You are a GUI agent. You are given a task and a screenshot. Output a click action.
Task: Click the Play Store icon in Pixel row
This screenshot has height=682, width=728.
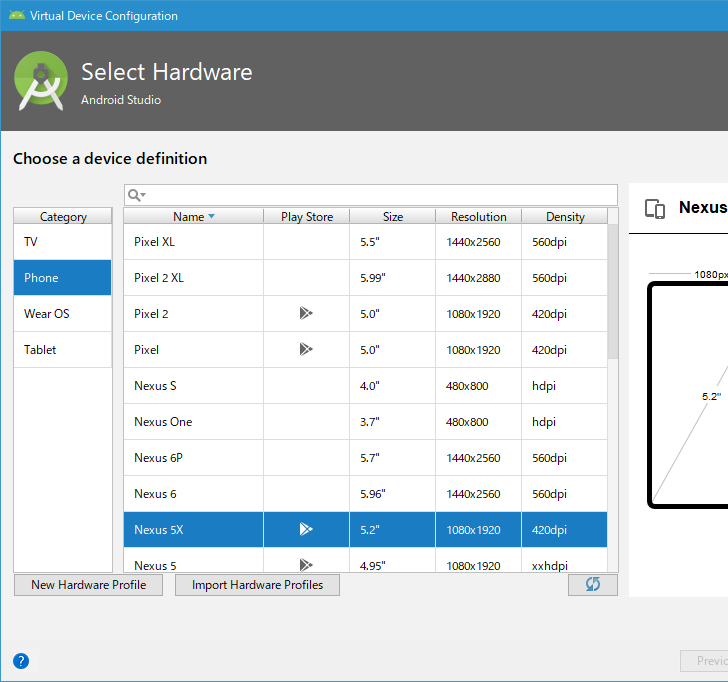(306, 349)
